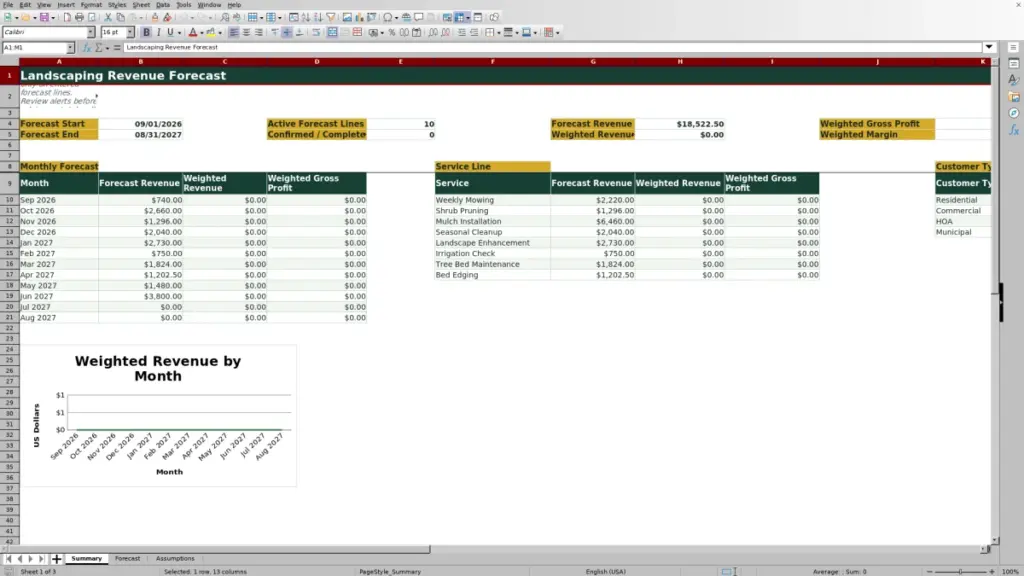The height and width of the screenshot is (576, 1024).
Task: Toggle Bold formatting
Action: tap(146, 33)
